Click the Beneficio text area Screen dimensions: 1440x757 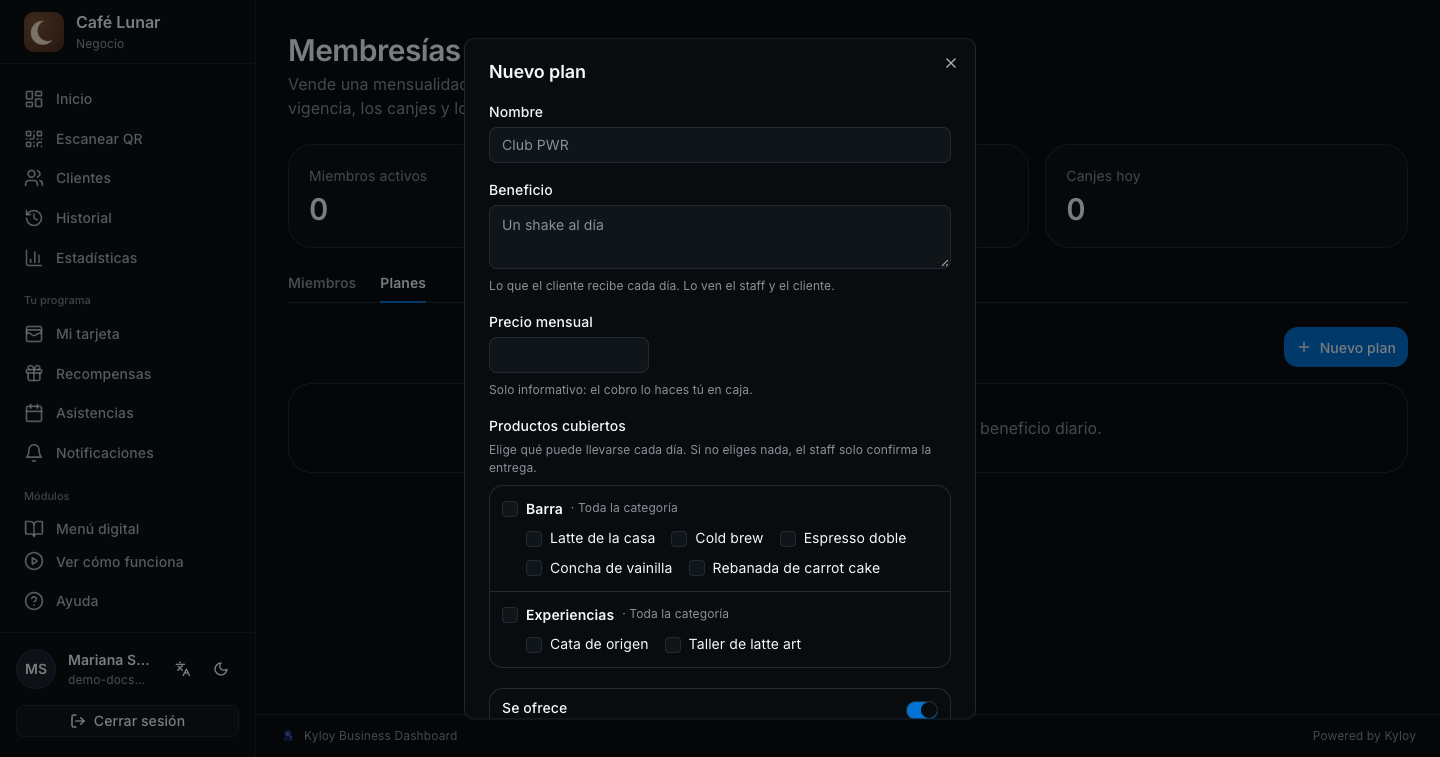point(720,237)
